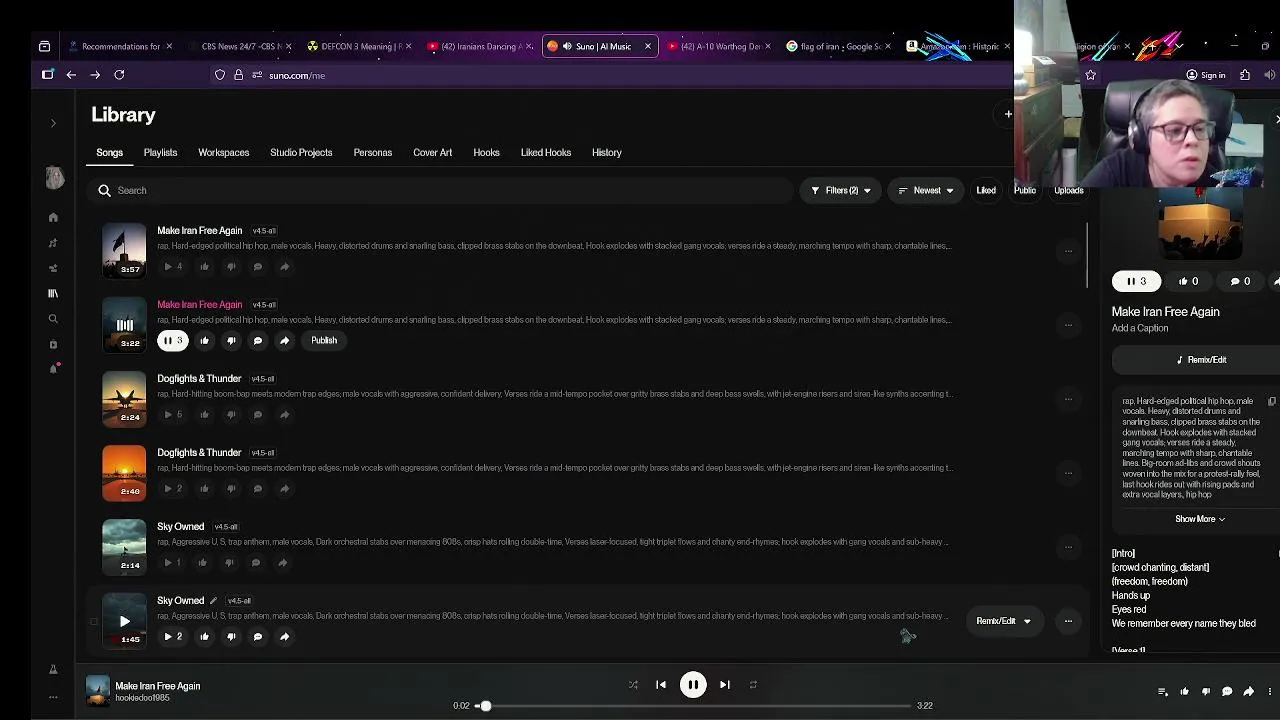
Task: Like the Dogfights & Thunder 2:40 song
Action: click(204, 489)
